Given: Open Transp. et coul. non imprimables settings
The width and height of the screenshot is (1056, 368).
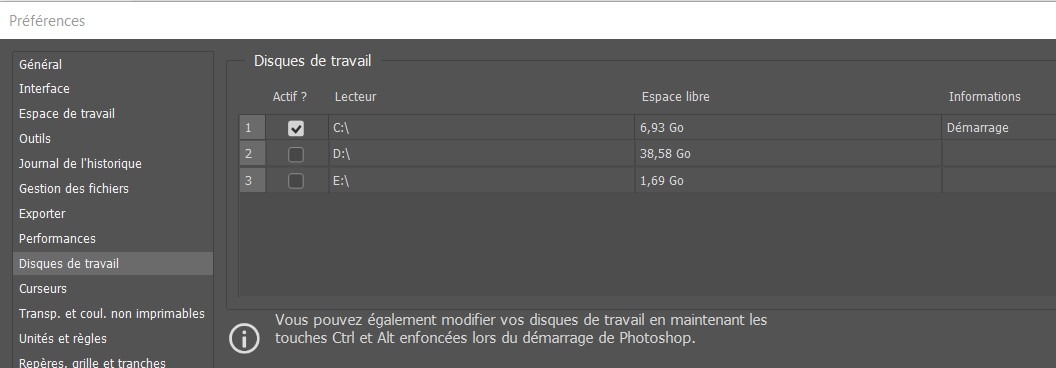Looking at the screenshot, I should click(112, 313).
